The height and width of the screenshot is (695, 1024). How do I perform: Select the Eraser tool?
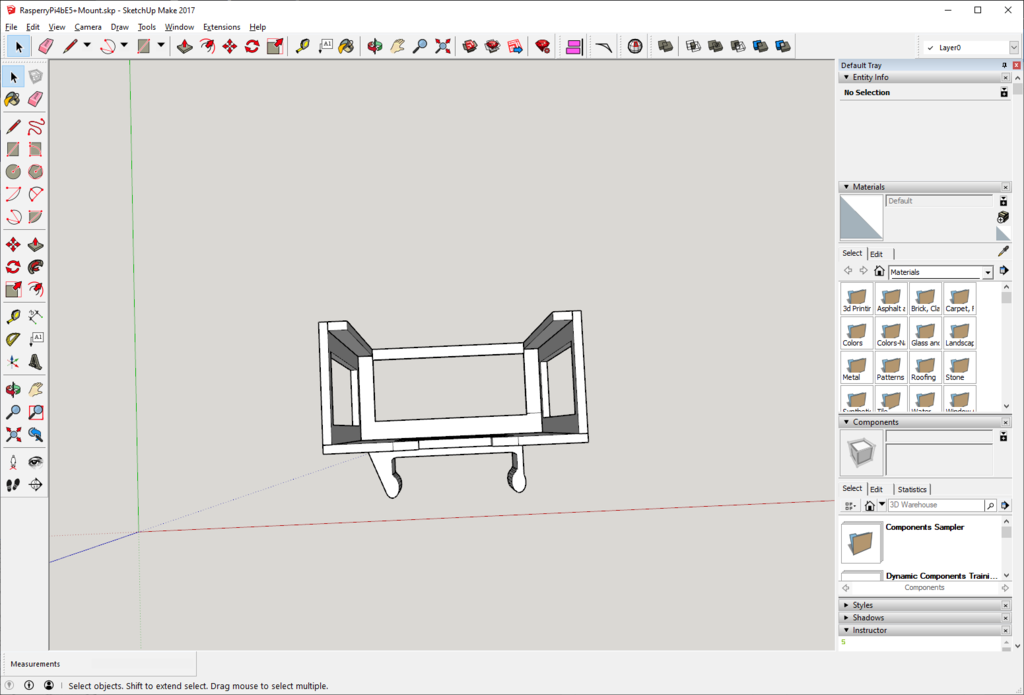pyautogui.click(x=37, y=99)
